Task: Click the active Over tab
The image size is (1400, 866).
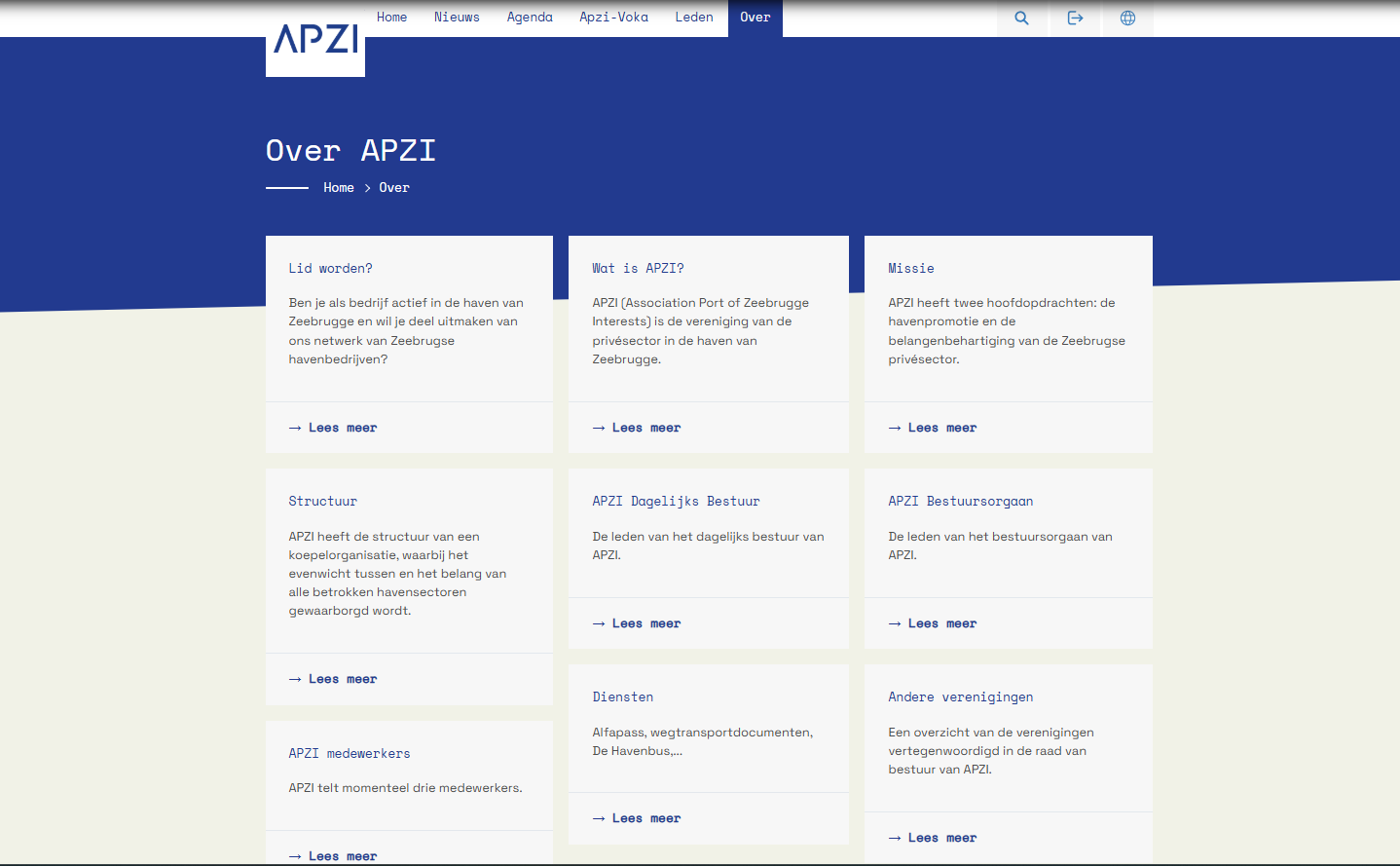Action: point(755,18)
